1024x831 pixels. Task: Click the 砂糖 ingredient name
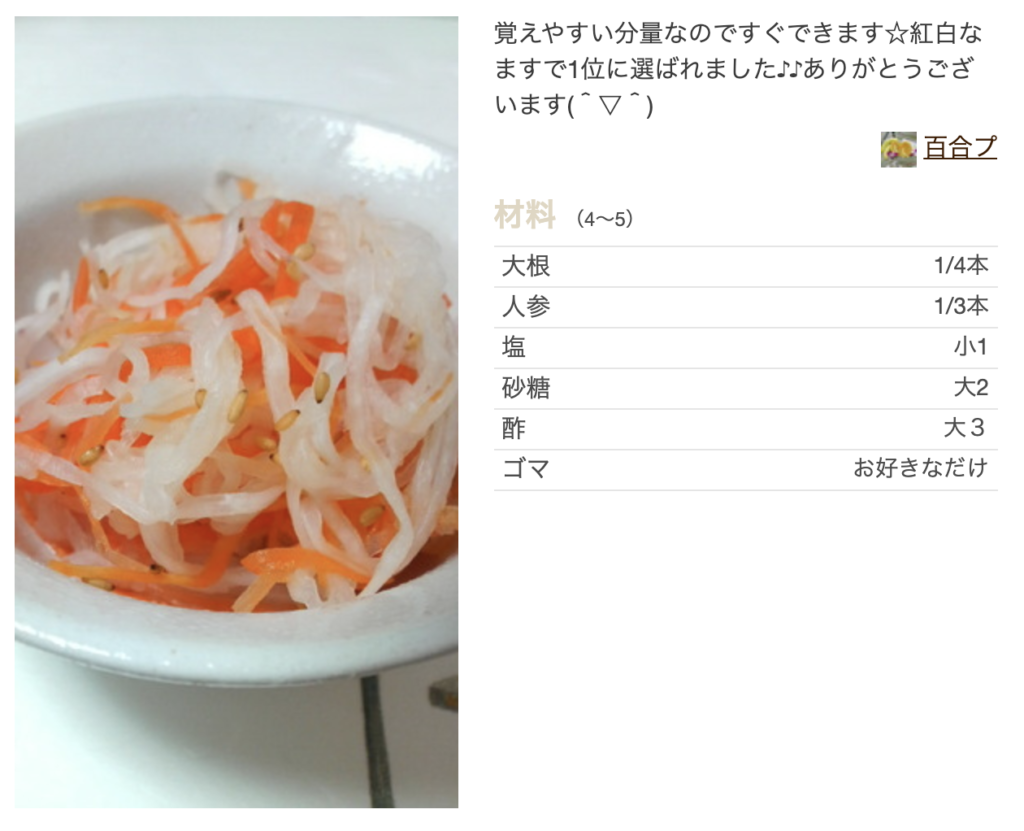[526, 388]
